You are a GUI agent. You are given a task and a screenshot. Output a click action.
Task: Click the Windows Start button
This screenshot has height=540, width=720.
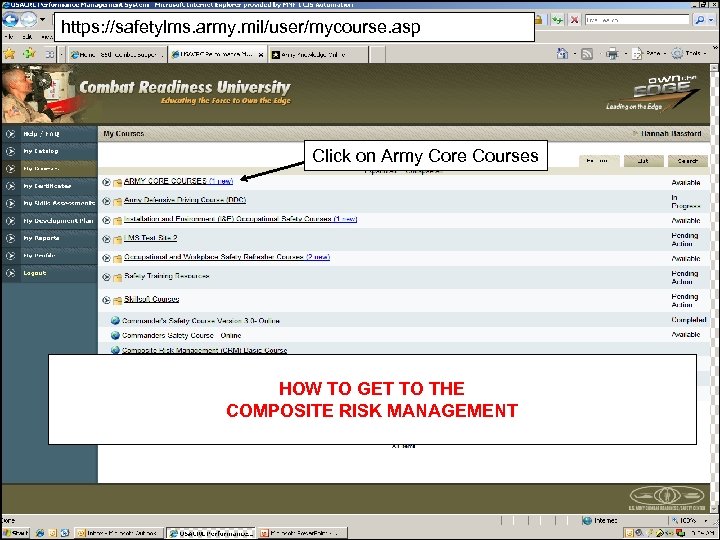[16, 533]
